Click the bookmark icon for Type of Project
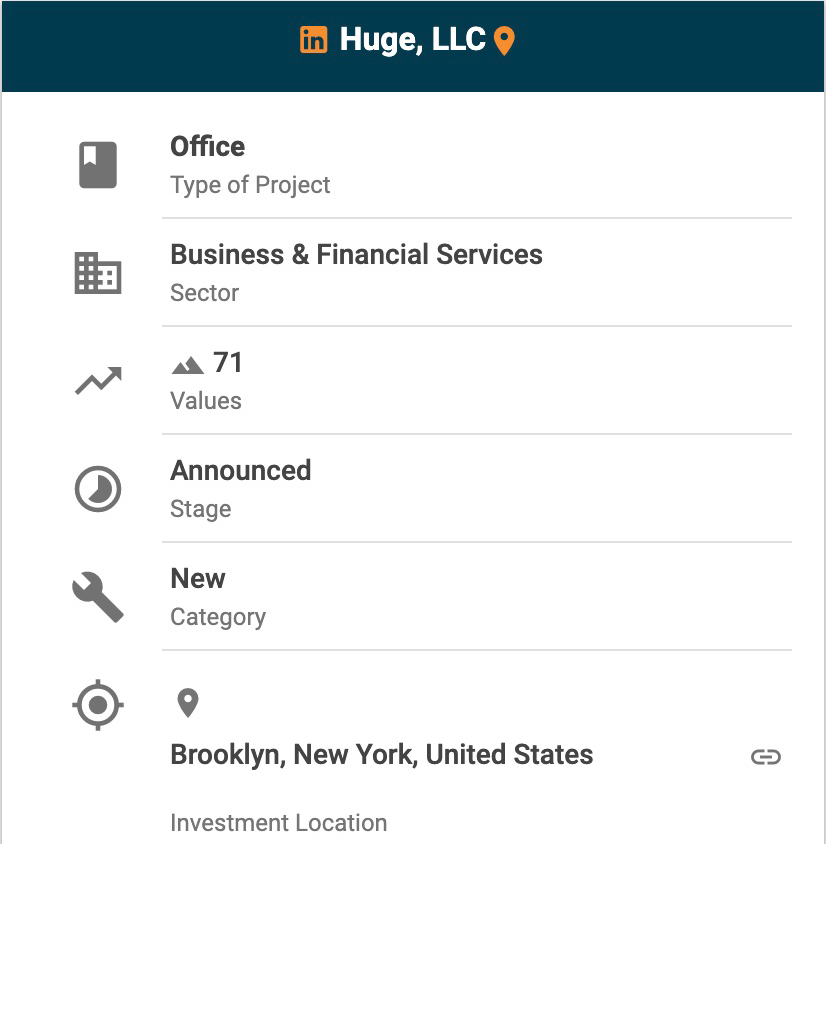Screen dimensions: 826x1010 [x=98, y=165]
